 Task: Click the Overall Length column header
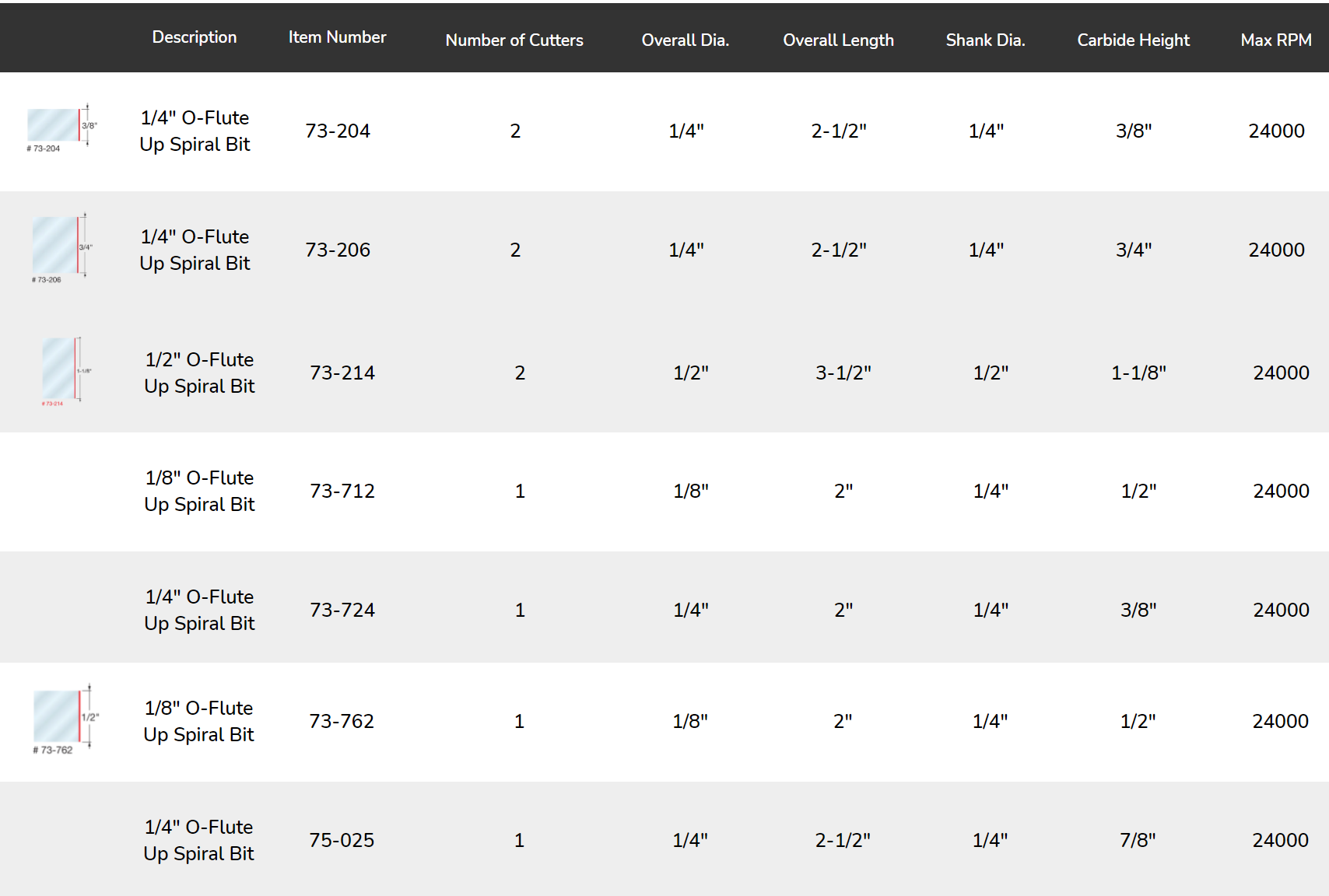point(838,40)
